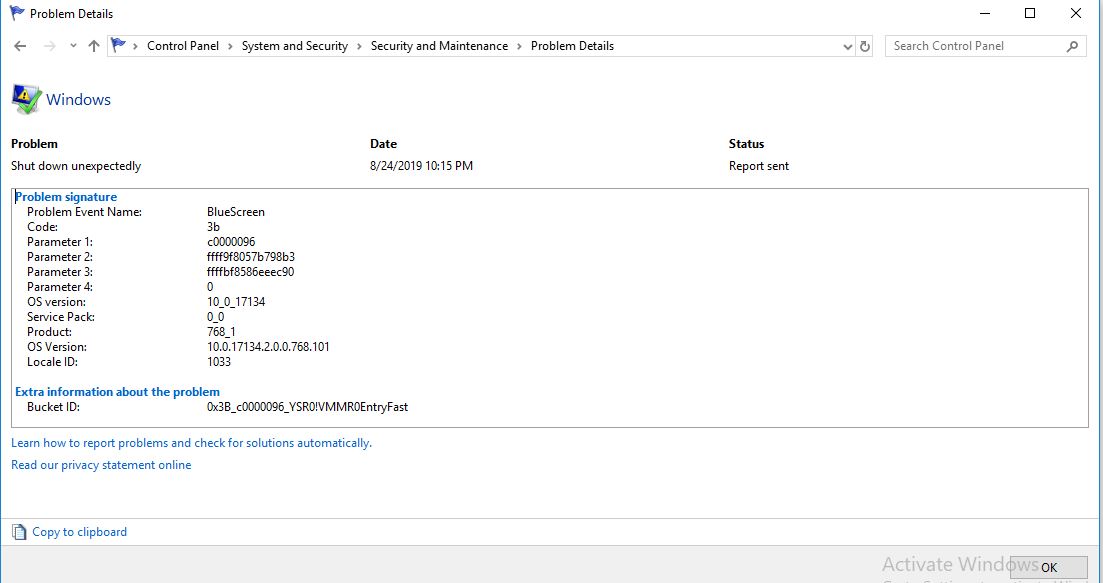Click the date 8/24/2019 10:15 PM
The image size is (1103, 583).
click(x=421, y=166)
